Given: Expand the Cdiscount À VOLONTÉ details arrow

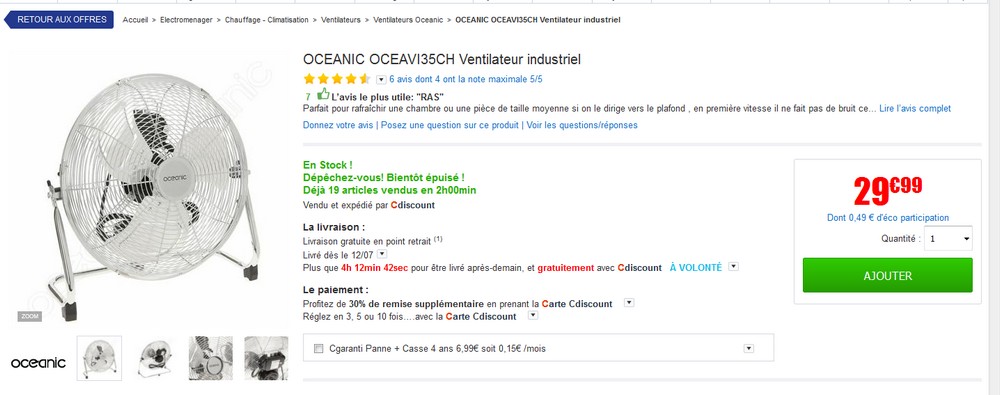Looking at the screenshot, I should pyautogui.click(x=733, y=267).
